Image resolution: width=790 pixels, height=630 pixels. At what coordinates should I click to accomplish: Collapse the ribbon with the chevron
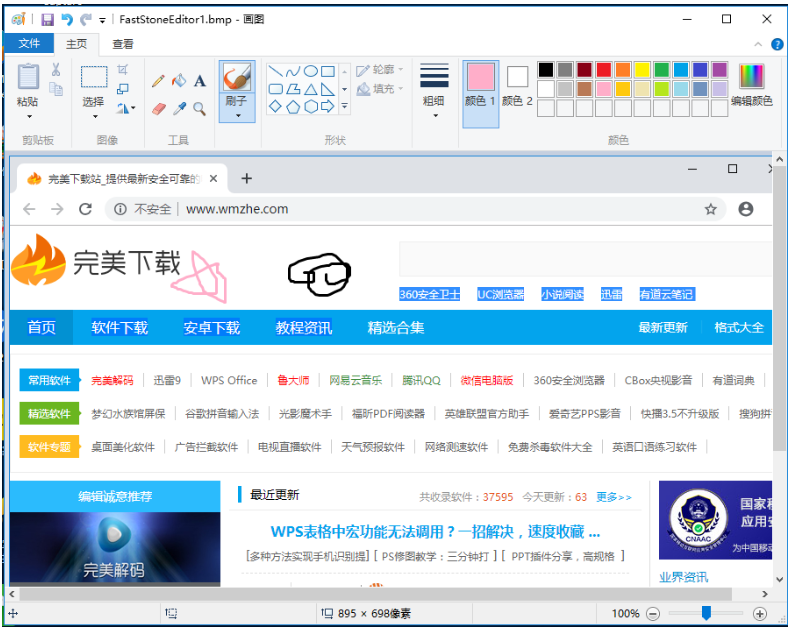point(758,44)
